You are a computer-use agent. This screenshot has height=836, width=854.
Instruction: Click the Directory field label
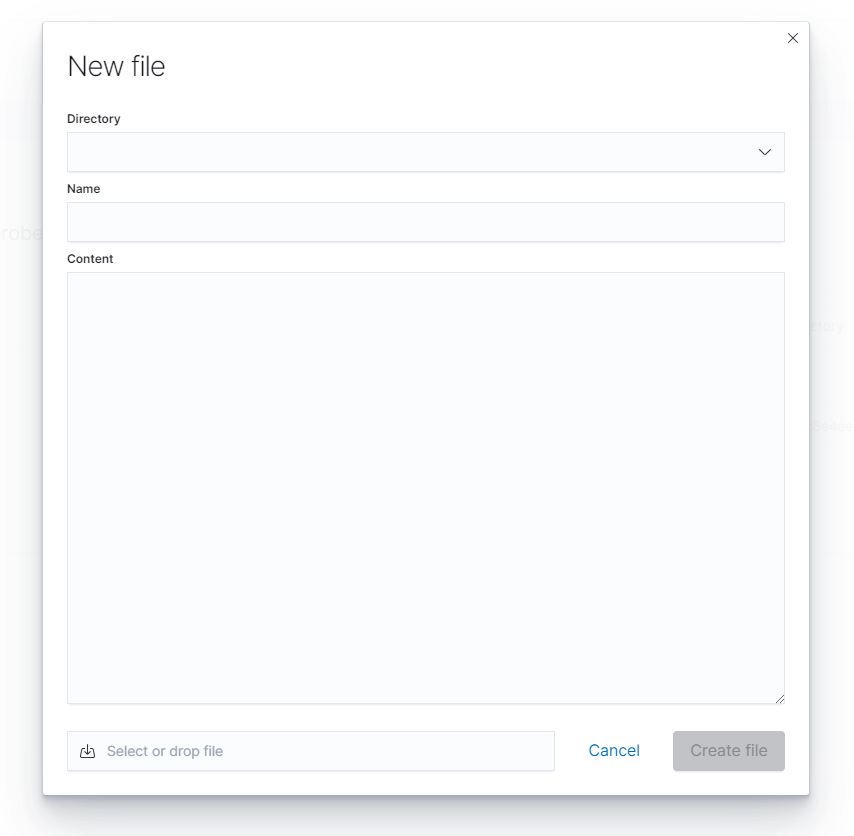tap(94, 119)
